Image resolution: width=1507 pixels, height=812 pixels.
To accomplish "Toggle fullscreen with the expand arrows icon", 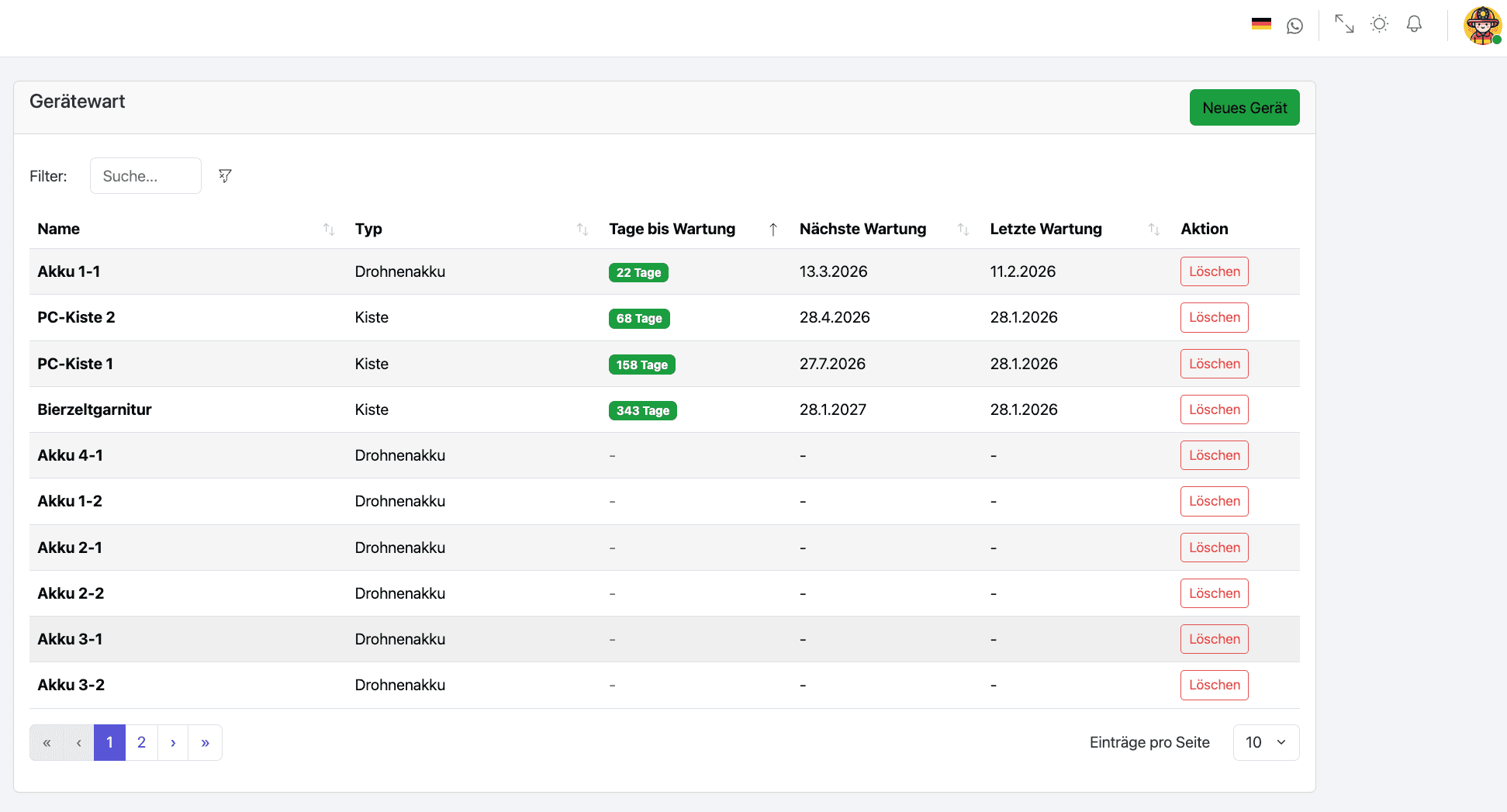I will pos(1344,24).
